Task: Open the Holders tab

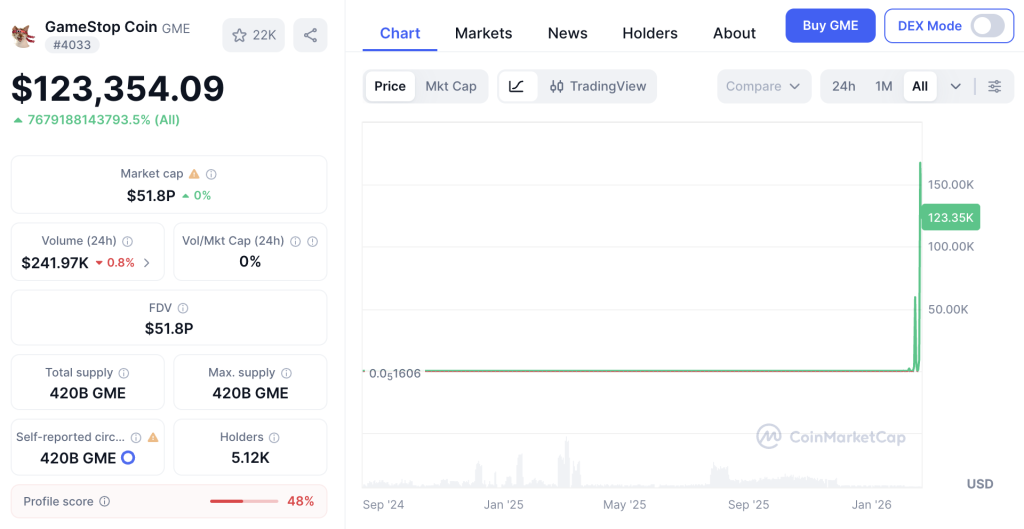Action: click(x=650, y=33)
